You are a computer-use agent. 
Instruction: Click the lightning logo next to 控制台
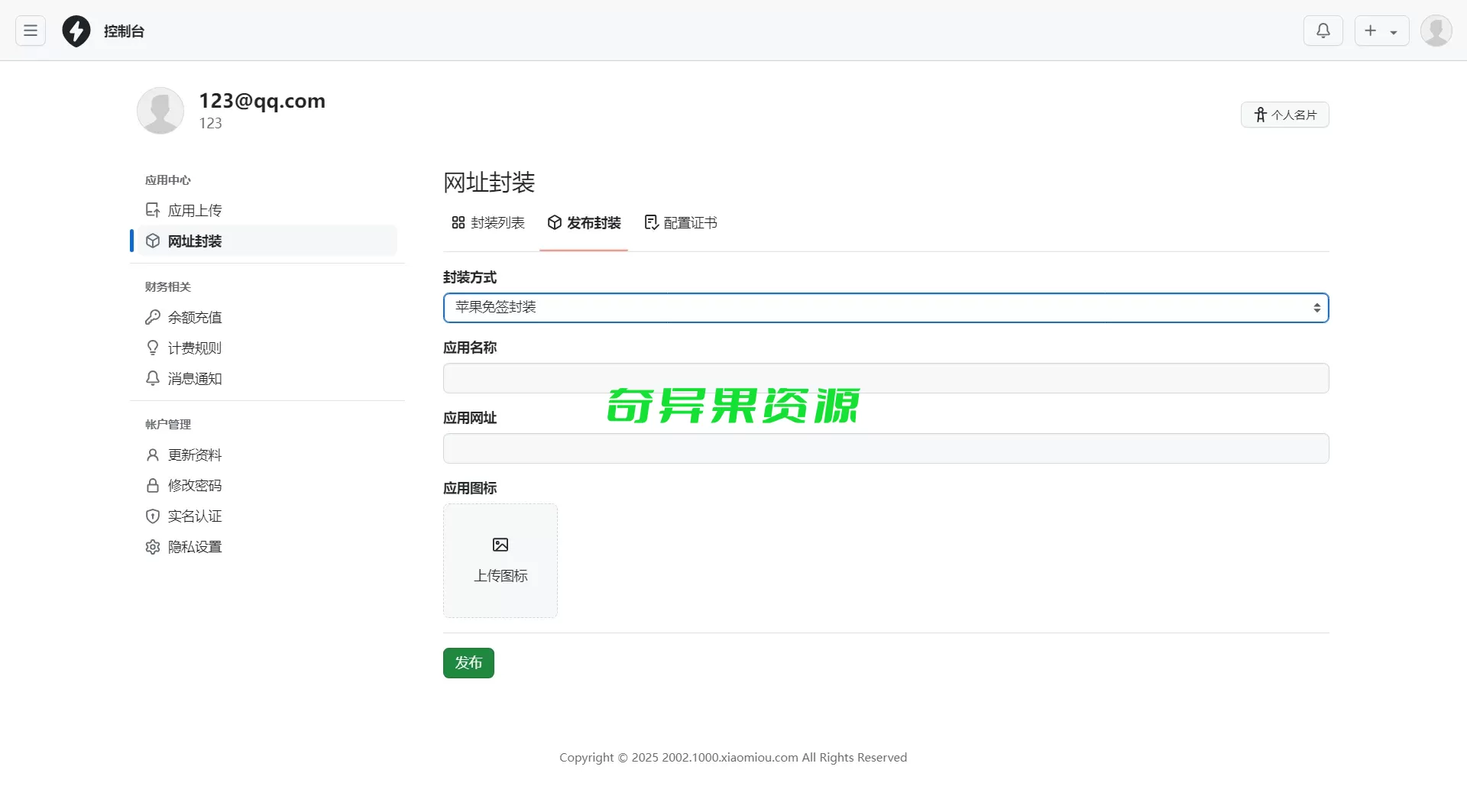click(x=76, y=31)
